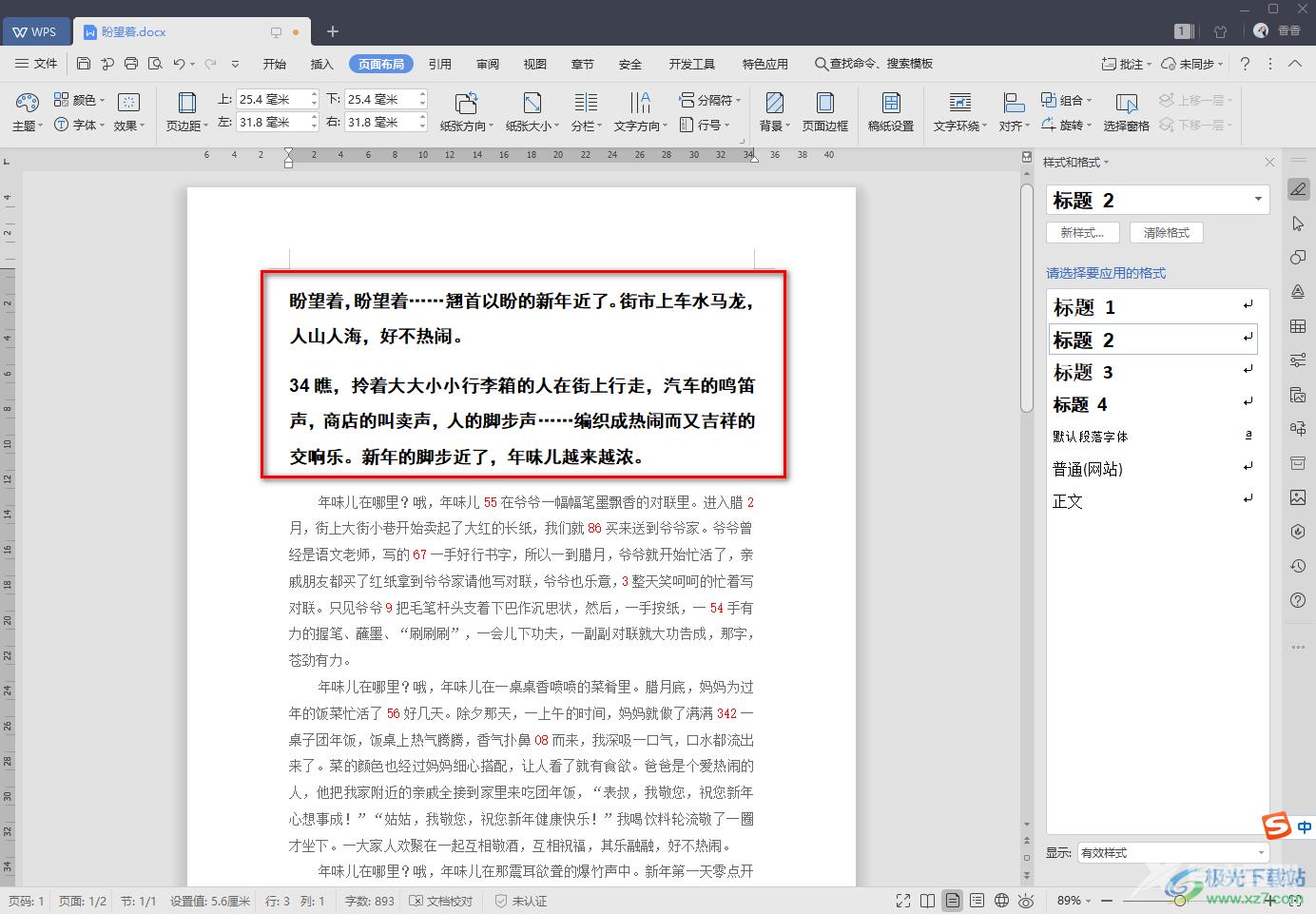Toggle eye protection mode icon
Screen dimensions: 1316x914
click(1026, 901)
